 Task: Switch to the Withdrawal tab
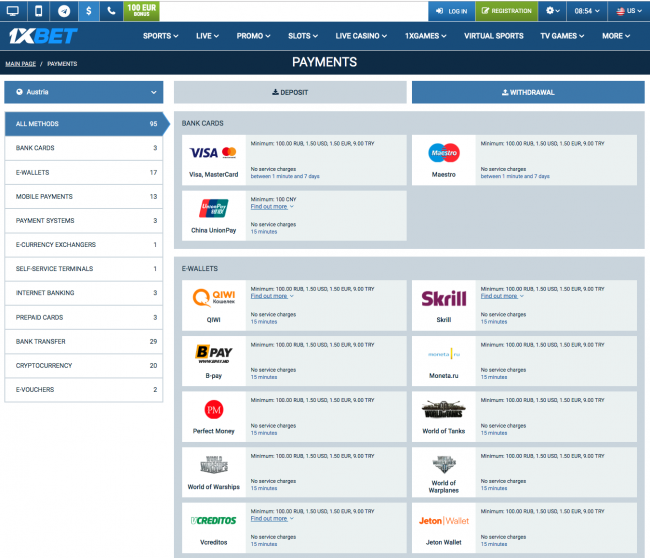526,92
